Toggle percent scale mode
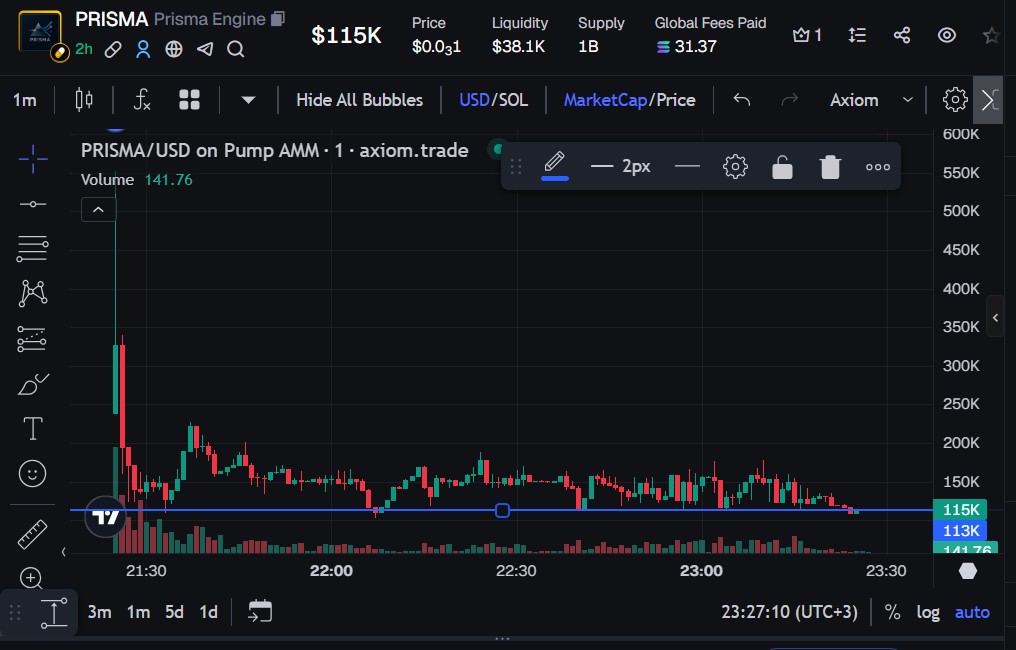This screenshot has height=650, width=1016. (892, 612)
